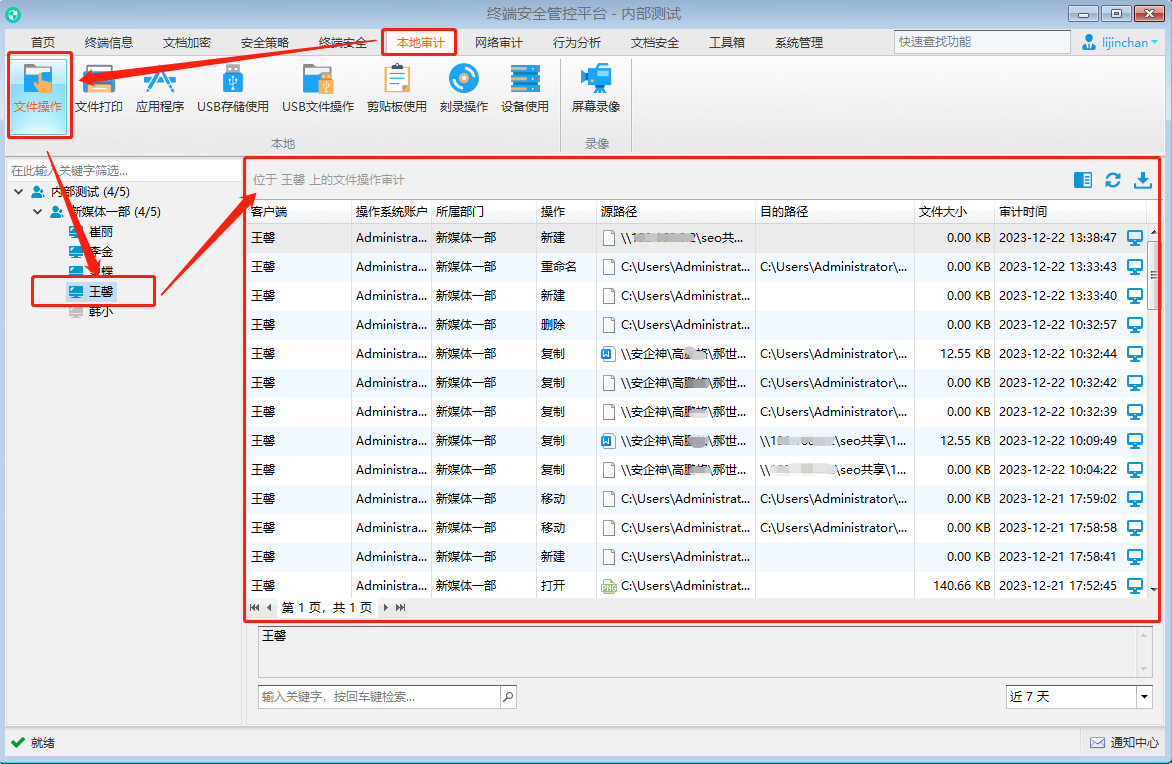Open the 应用程序 audit tool
Image resolution: width=1172 pixels, height=764 pixels.
click(159, 90)
